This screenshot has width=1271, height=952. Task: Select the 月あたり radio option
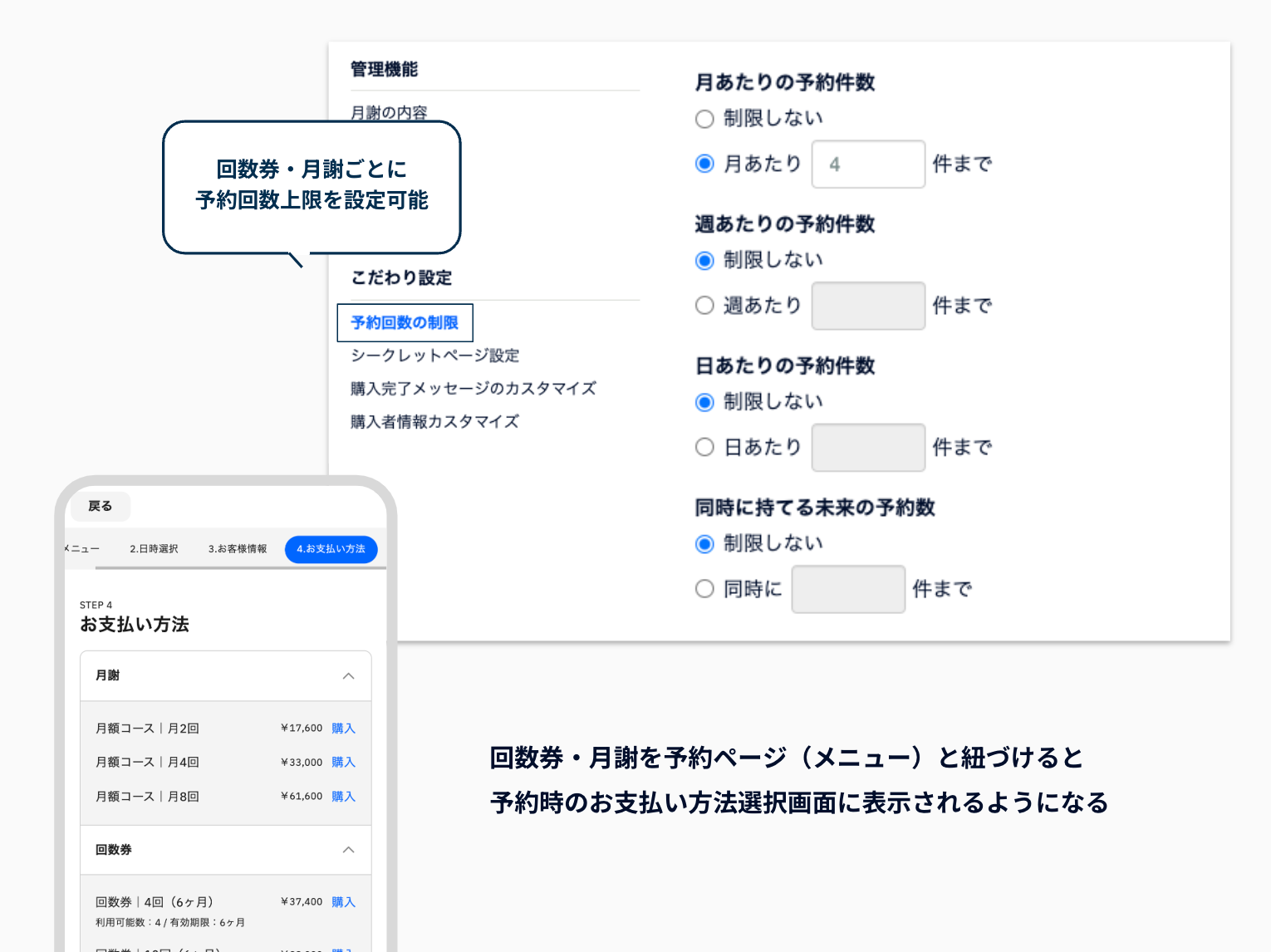(704, 164)
